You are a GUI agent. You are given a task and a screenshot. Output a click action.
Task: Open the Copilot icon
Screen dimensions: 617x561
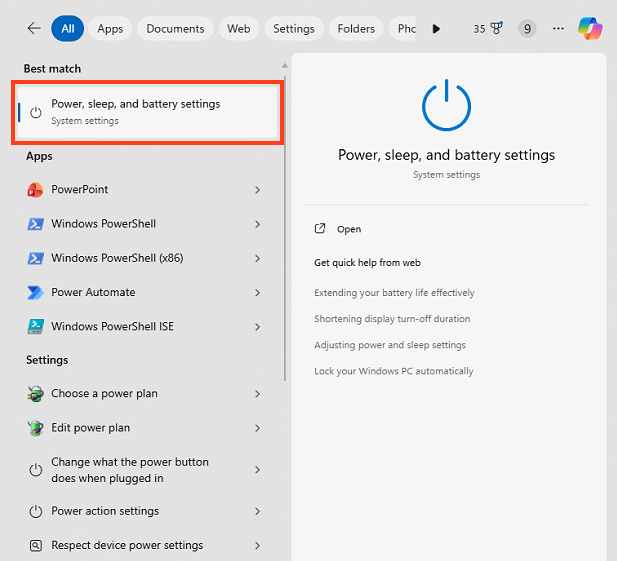click(590, 28)
